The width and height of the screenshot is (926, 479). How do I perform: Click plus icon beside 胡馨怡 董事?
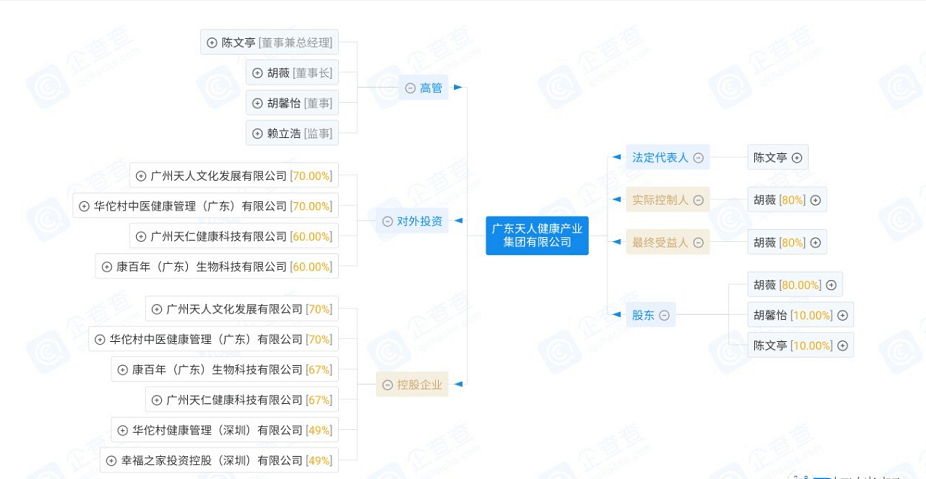coord(257,103)
